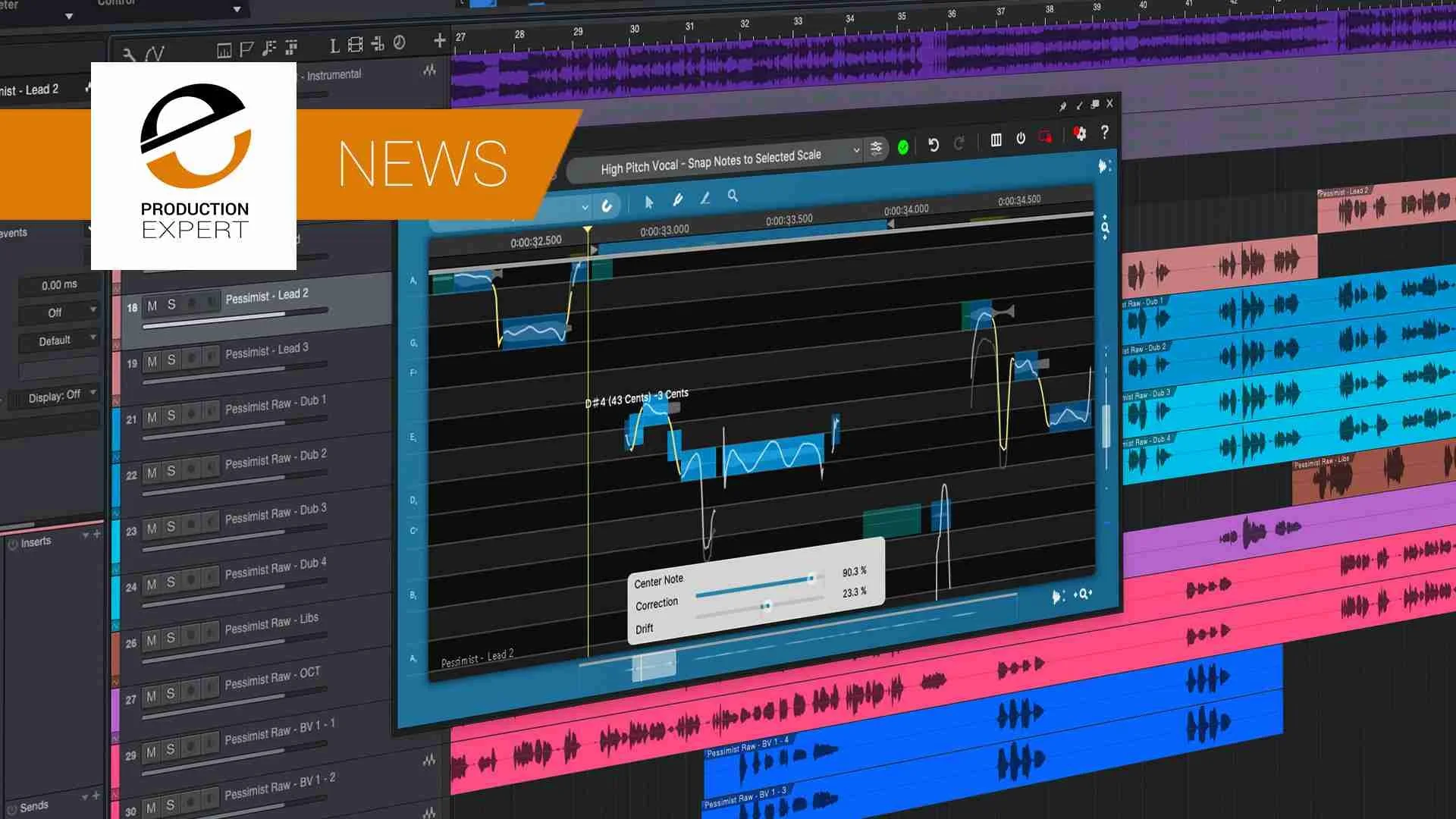Open the preset settings sliders icon
Viewport: 1456px width, 819px height.
[x=877, y=148]
